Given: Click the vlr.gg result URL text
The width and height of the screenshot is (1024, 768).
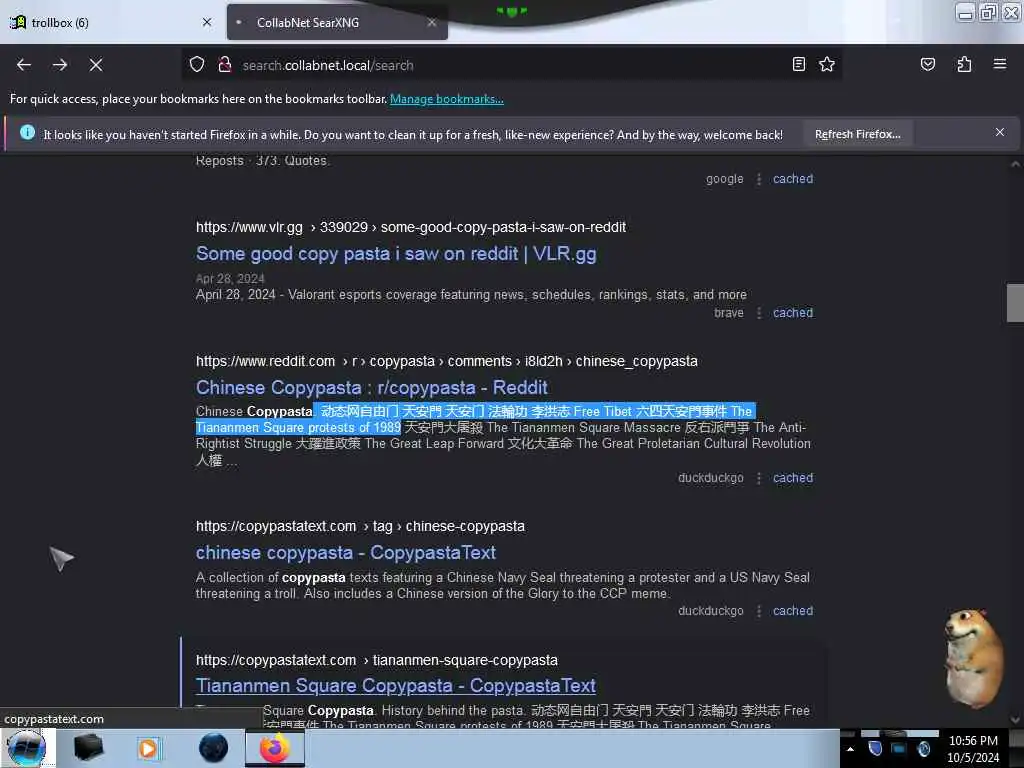Looking at the screenshot, I should (411, 227).
